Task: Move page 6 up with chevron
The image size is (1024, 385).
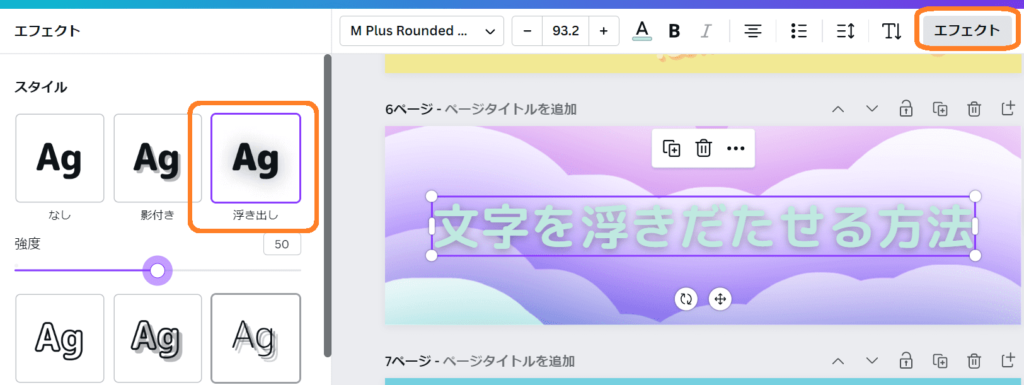Action: tap(837, 108)
